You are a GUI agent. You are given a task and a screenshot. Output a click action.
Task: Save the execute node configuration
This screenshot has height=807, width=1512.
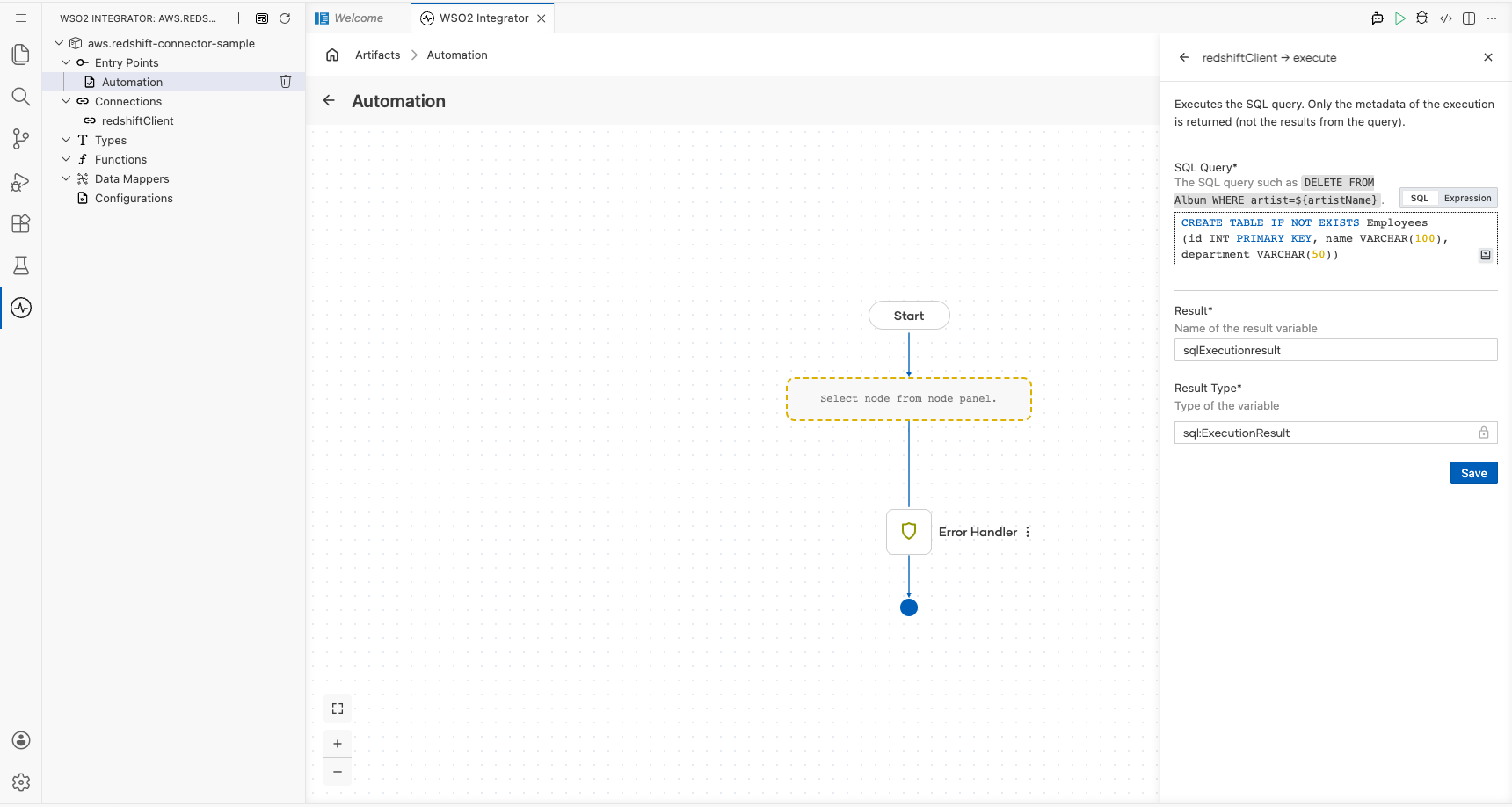tap(1473, 473)
